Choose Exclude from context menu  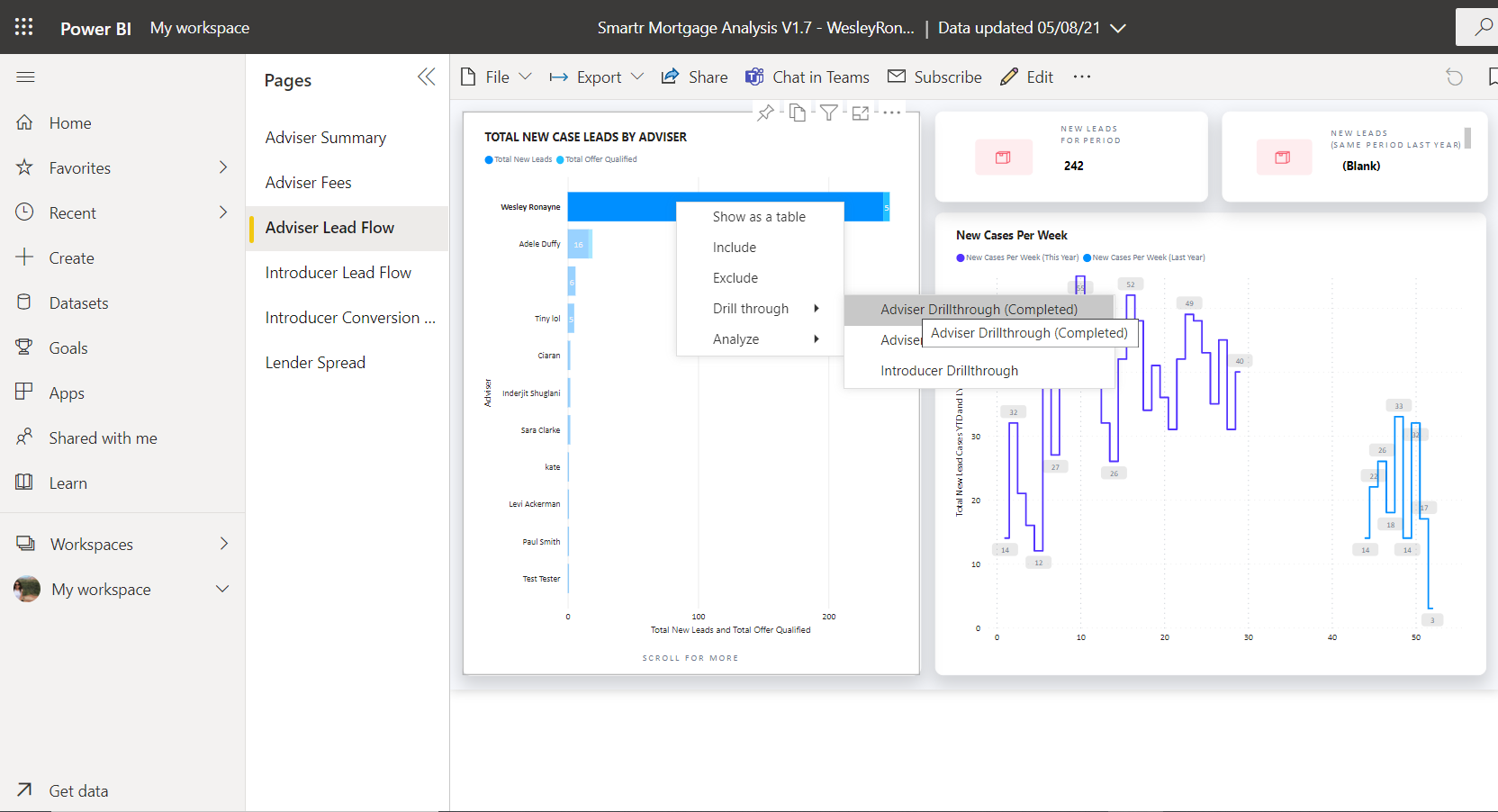coord(760,278)
